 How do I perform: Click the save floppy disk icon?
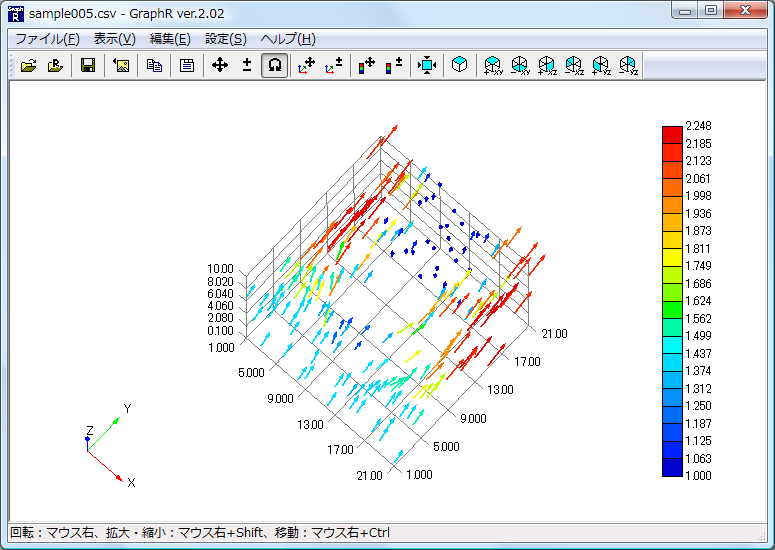(88, 66)
